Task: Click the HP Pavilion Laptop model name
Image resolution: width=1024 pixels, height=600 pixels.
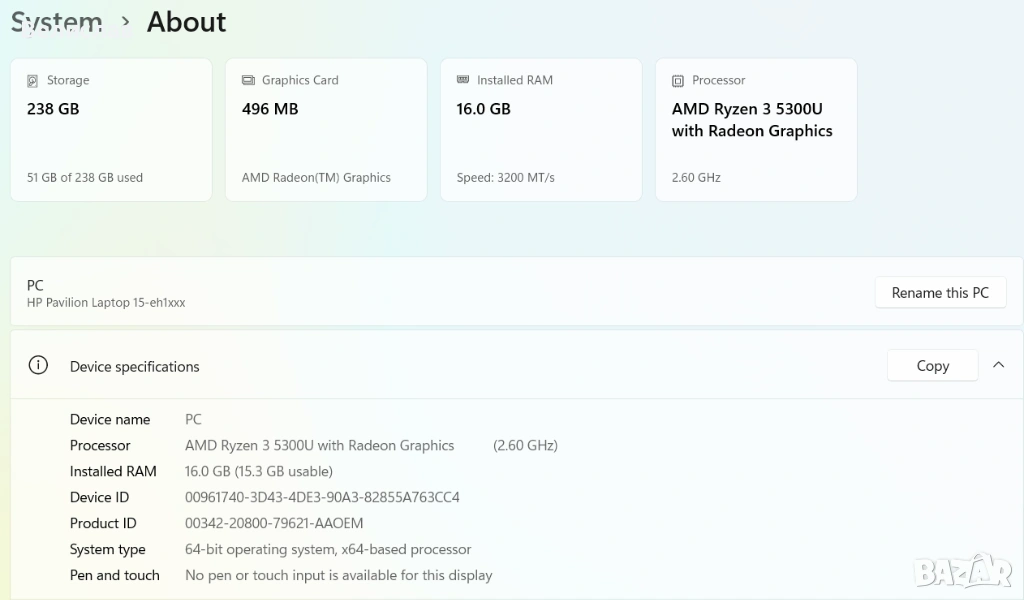Action: pyautogui.click(x=106, y=302)
